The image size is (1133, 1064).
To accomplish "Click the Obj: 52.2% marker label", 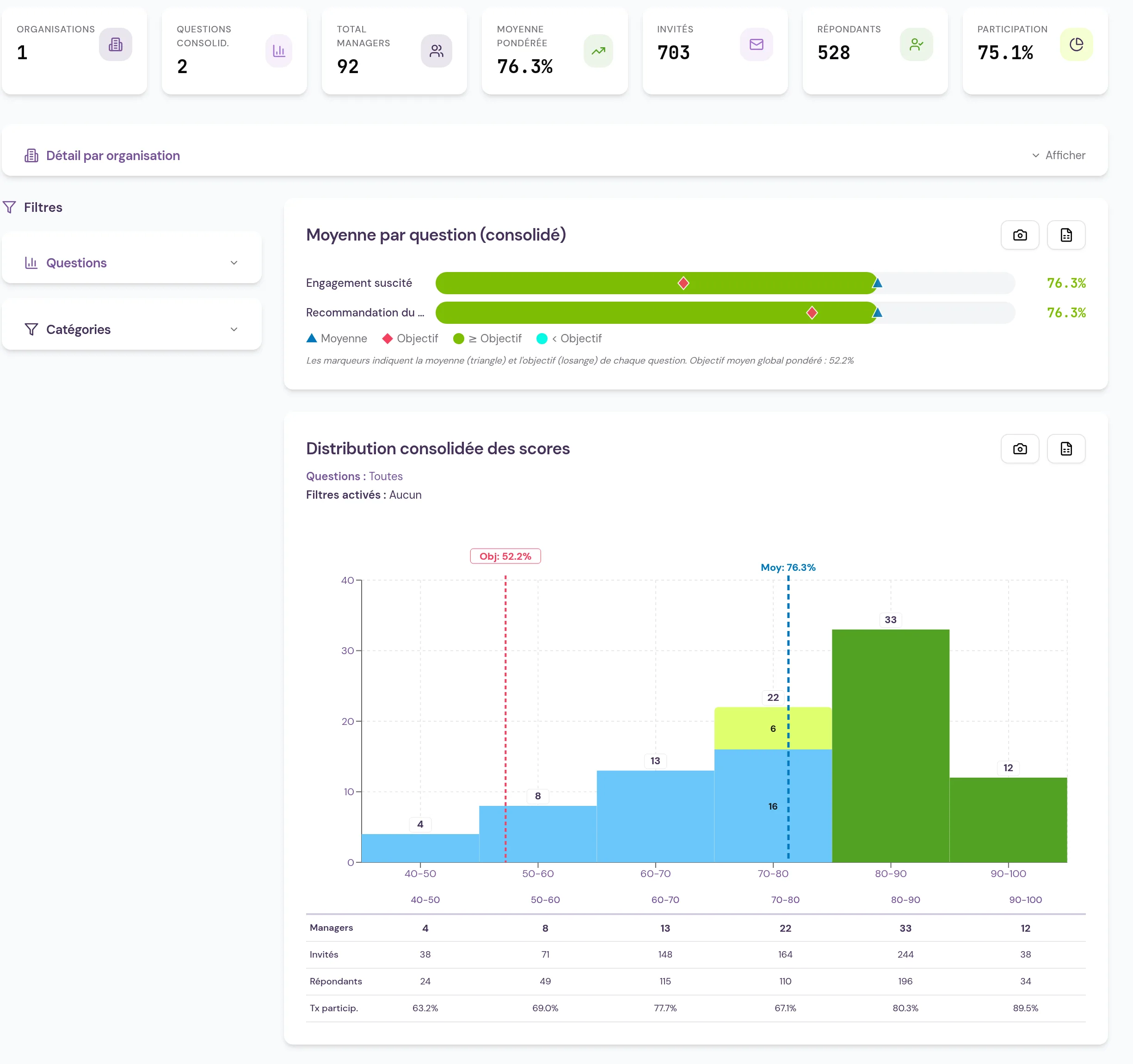I will coord(505,556).
